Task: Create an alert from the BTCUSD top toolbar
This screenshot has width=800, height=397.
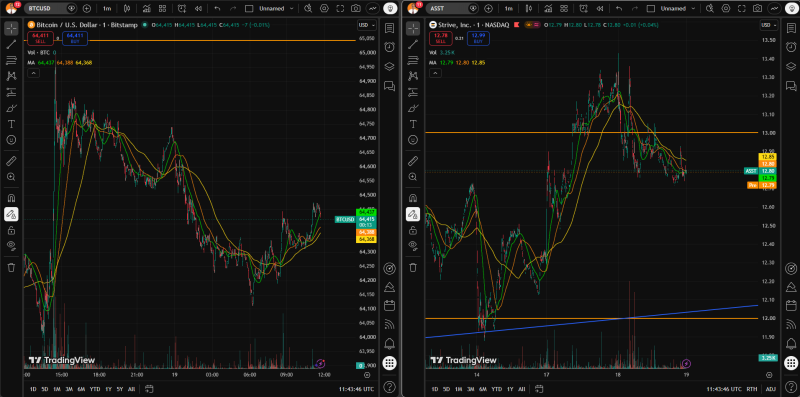Action: pyautogui.click(x=182, y=9)
